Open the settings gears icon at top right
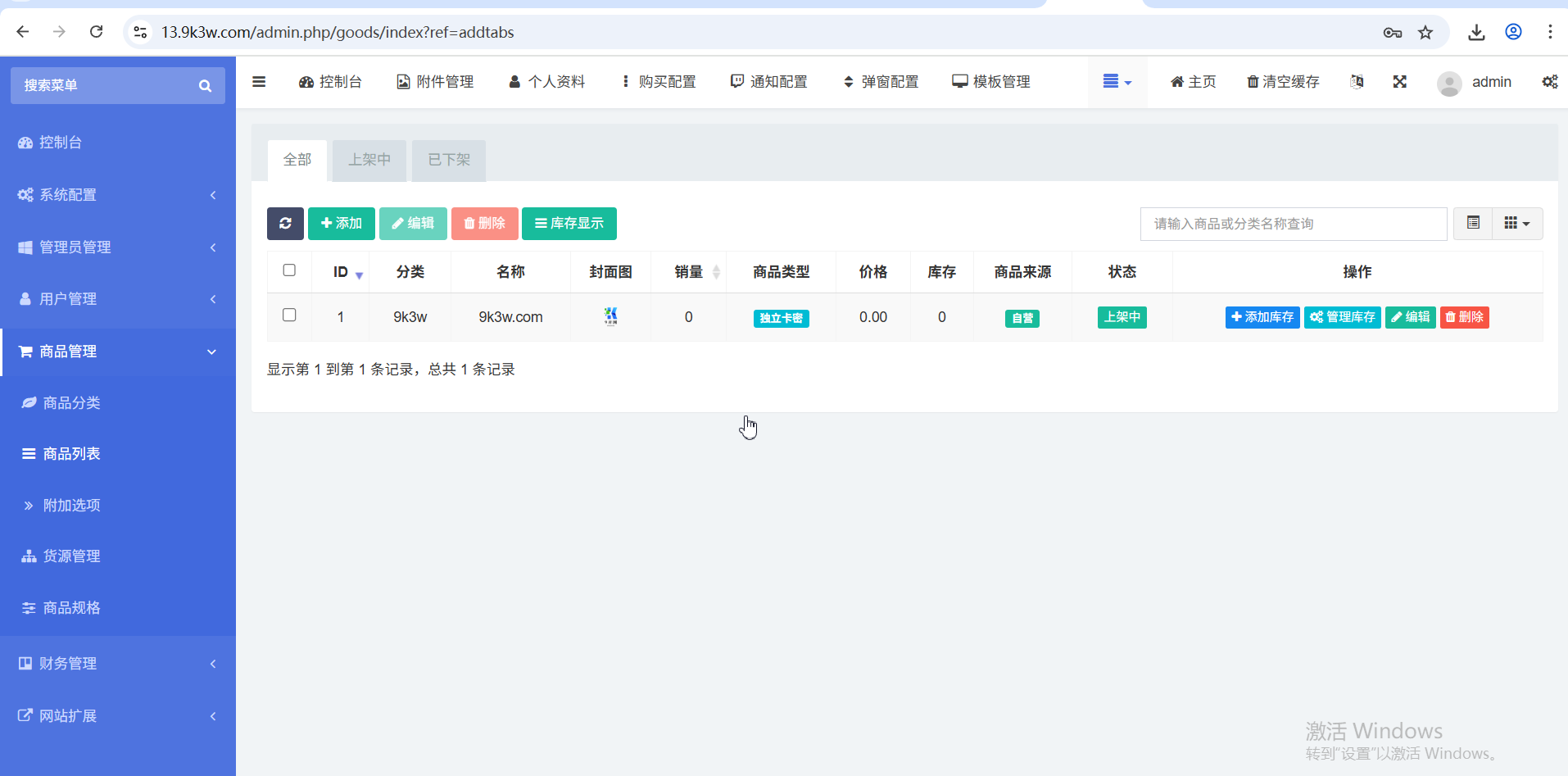Screen dimensions: 1568x776 pos(1550,82)
